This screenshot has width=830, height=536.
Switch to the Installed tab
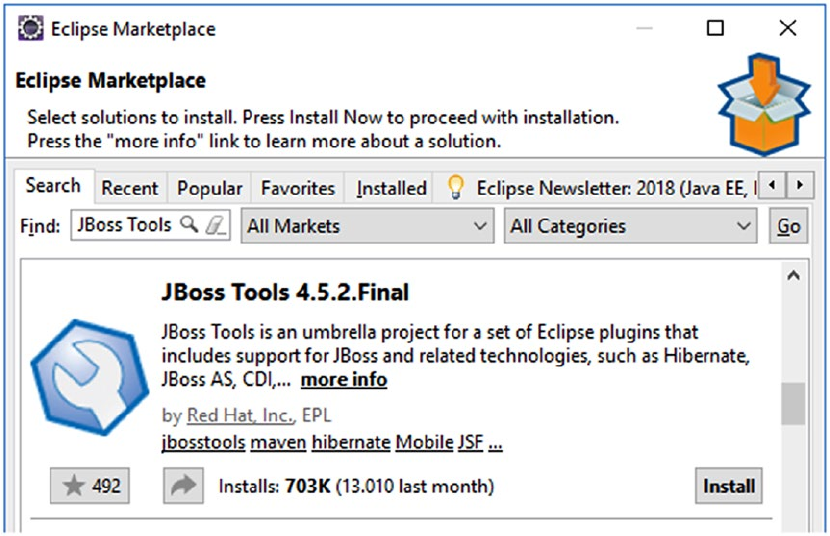pos(391,188)
